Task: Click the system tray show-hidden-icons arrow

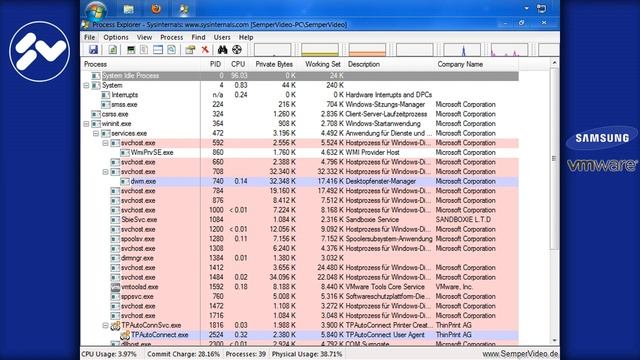Action: point(527,9)
